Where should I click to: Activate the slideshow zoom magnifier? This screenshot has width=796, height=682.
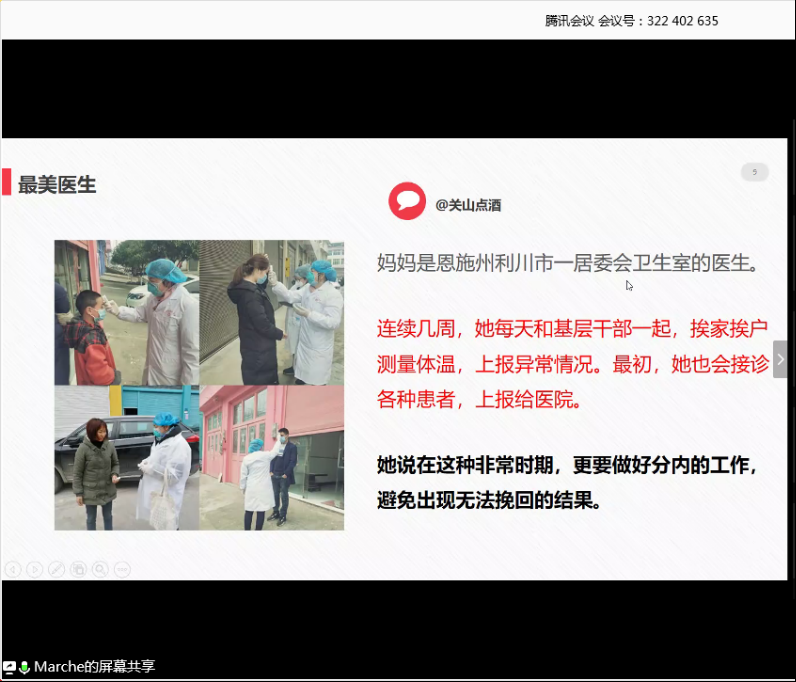(100, 569)
